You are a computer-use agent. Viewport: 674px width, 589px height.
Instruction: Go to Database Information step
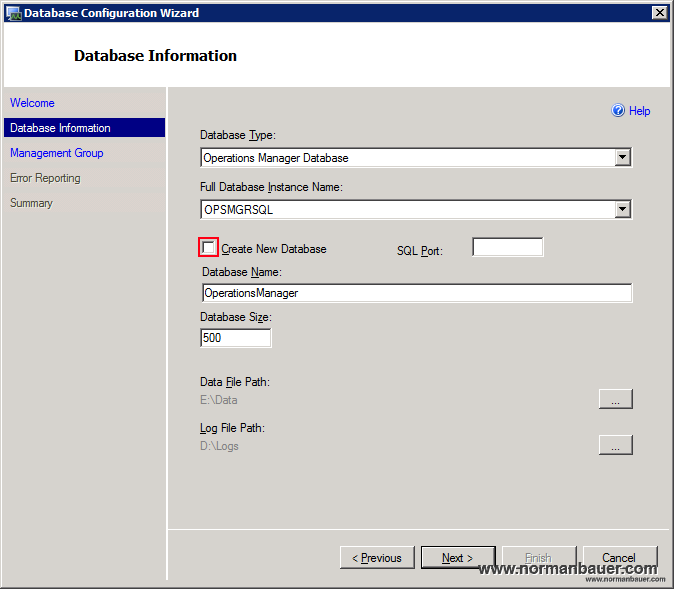60,128
